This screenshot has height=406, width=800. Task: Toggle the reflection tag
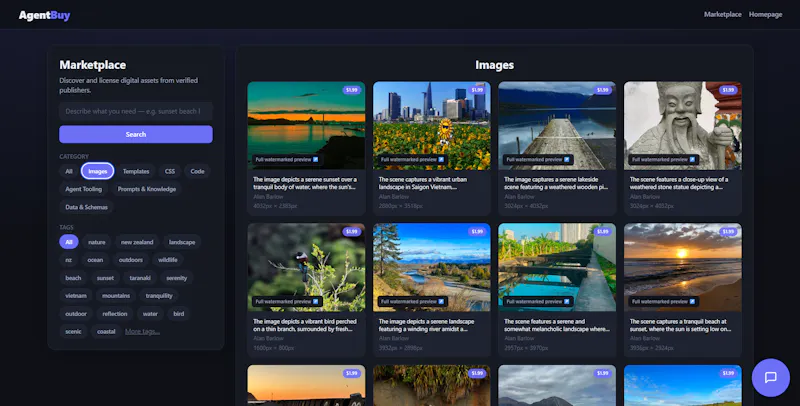(115, 314)
